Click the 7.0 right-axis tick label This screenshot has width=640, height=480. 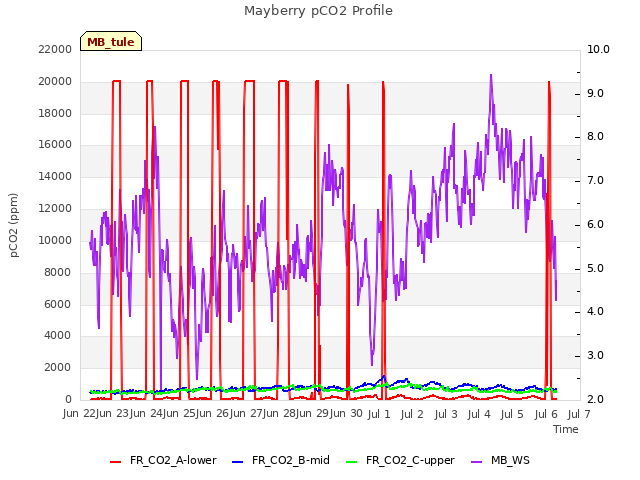coord(596,181)
